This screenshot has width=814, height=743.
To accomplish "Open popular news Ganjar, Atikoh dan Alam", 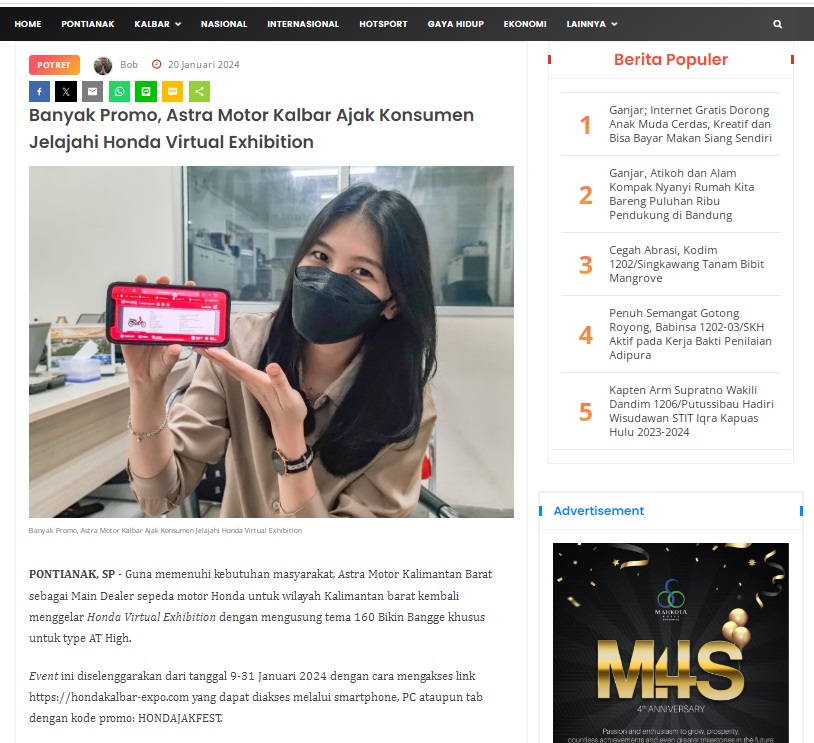I will [682, 194].
